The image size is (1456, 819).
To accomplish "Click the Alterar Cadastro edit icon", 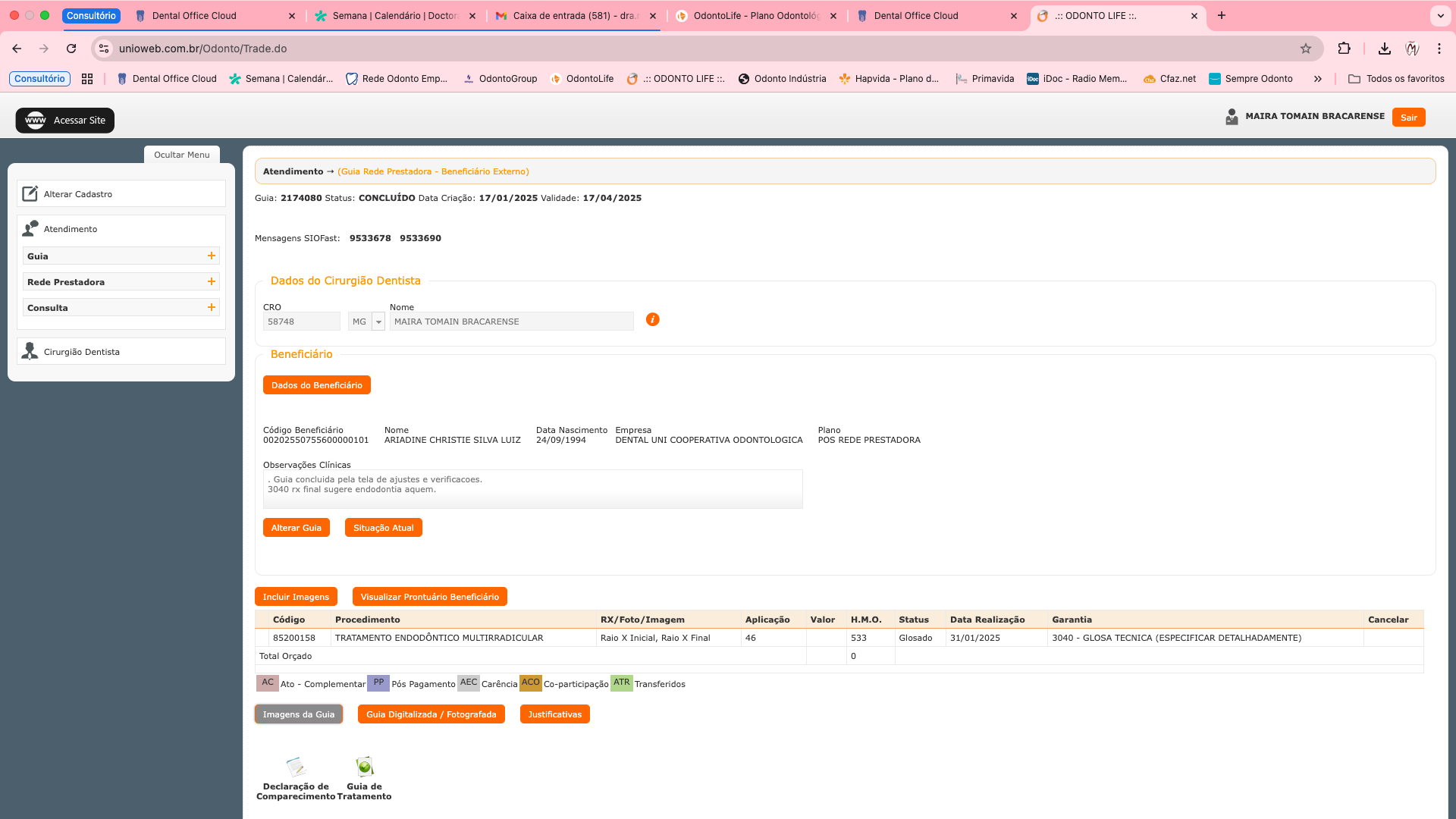I will point(30,194).
